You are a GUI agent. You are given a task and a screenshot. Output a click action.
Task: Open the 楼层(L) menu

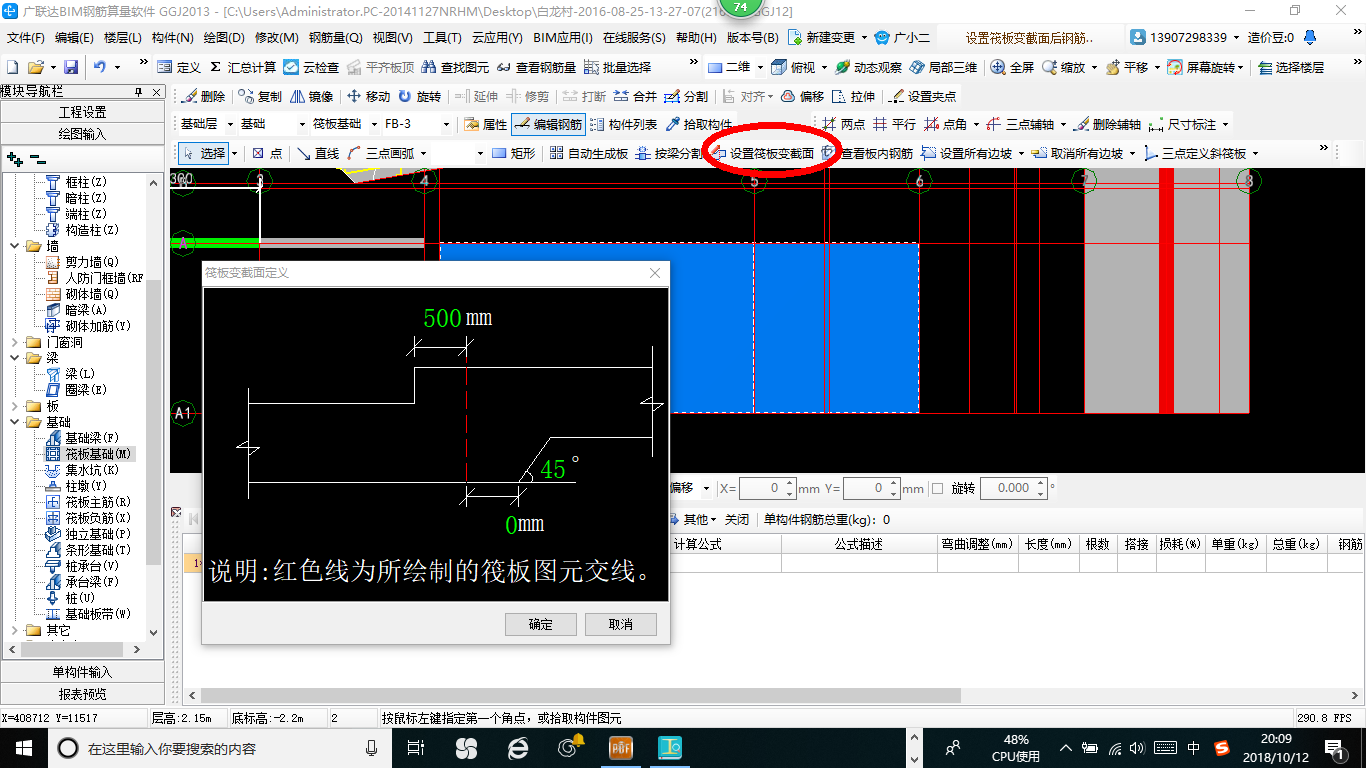point(122,38)
